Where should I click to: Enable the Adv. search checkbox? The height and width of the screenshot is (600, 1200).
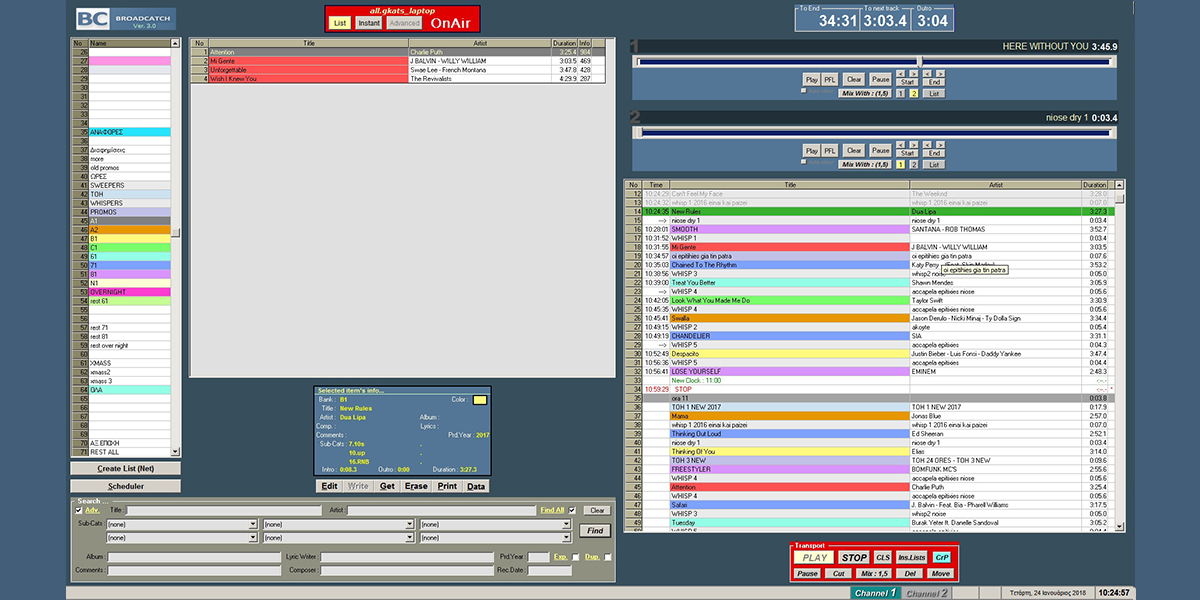78,510
